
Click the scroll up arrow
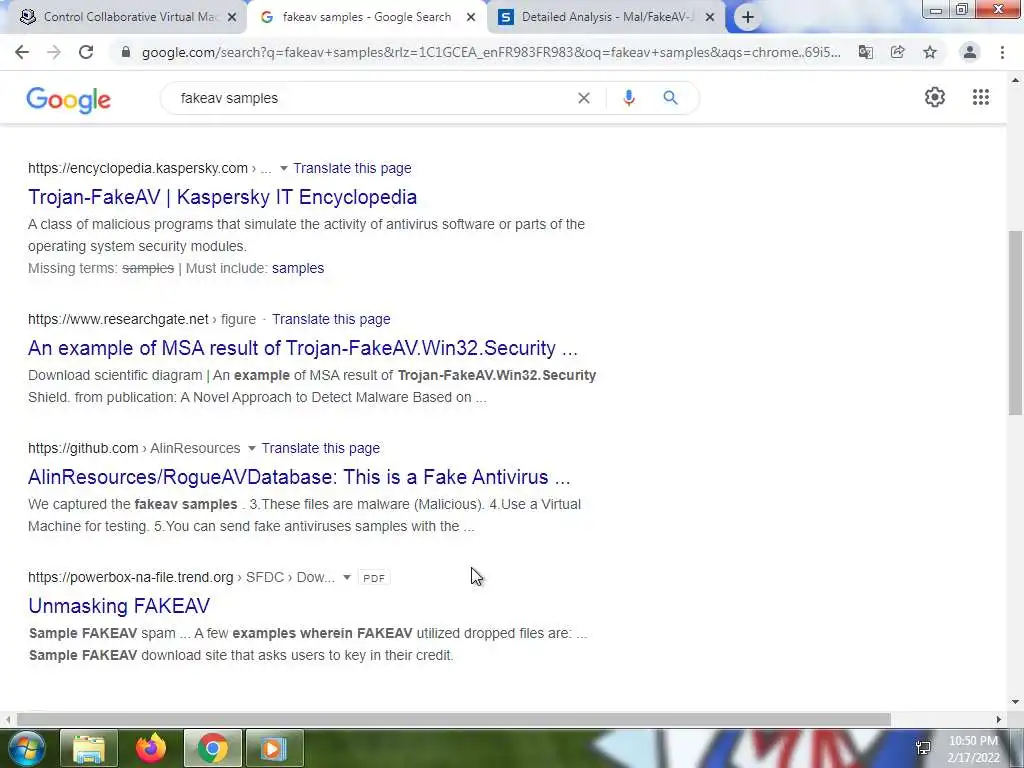coord(1015,80)
